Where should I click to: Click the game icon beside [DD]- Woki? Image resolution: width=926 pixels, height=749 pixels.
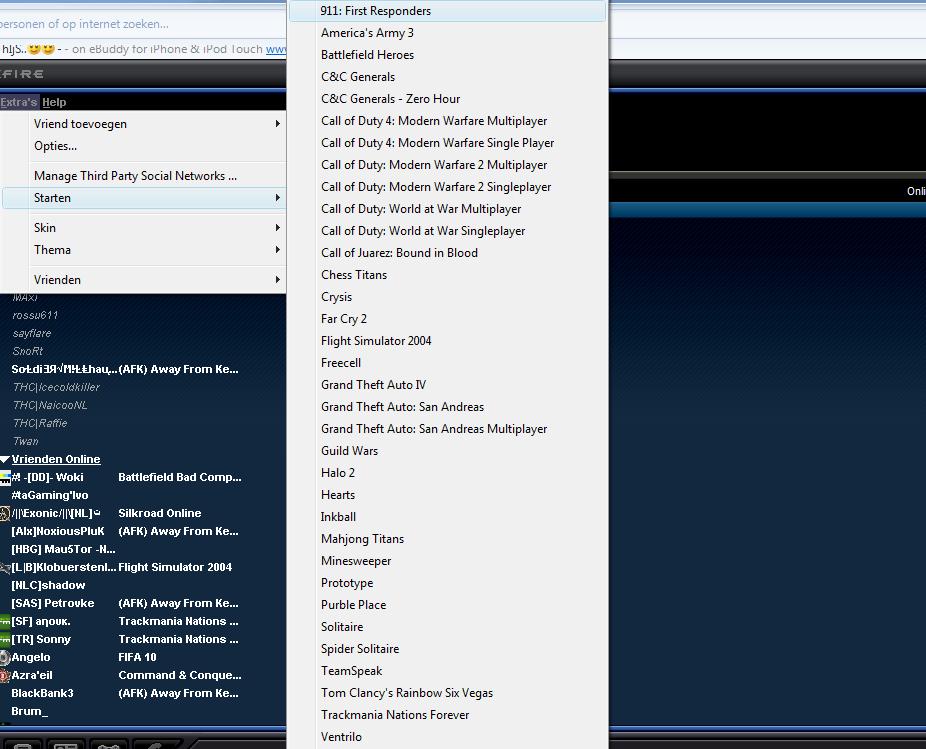click(x=5, y=477)
